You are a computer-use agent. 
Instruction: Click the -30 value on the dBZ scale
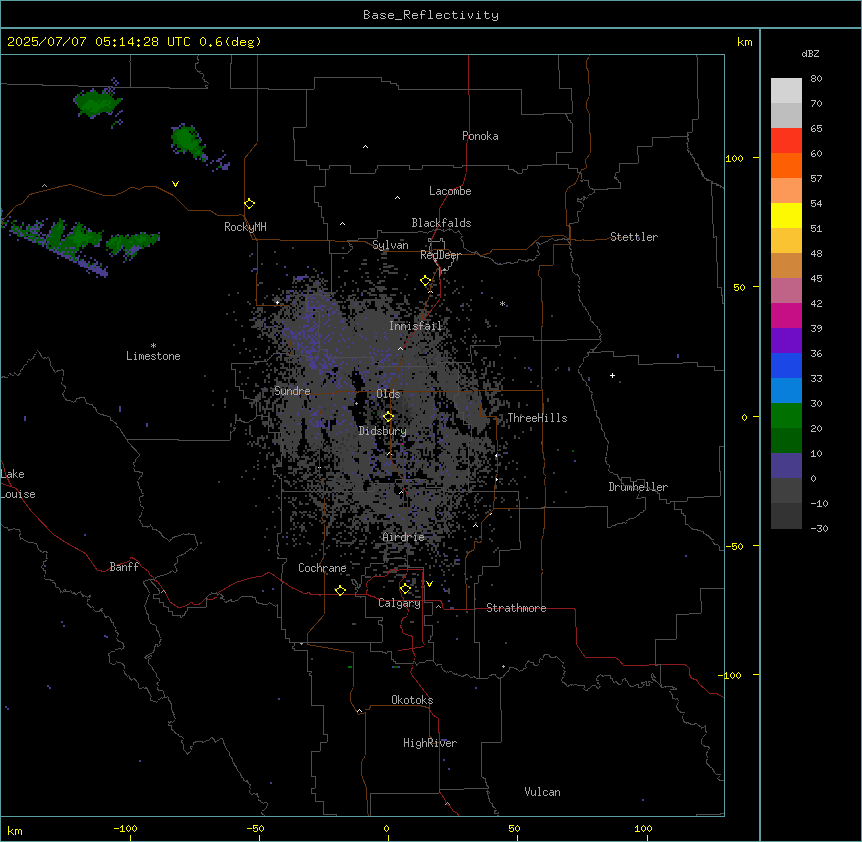[820, 529]
